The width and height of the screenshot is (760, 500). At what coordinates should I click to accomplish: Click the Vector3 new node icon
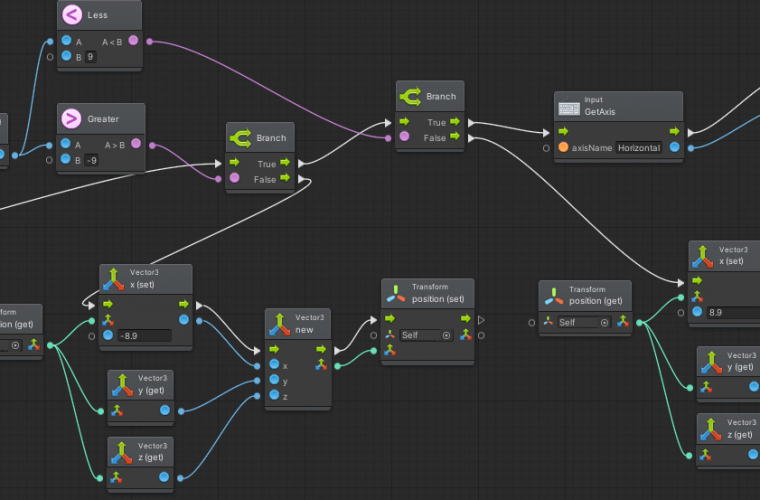point(280,324)
